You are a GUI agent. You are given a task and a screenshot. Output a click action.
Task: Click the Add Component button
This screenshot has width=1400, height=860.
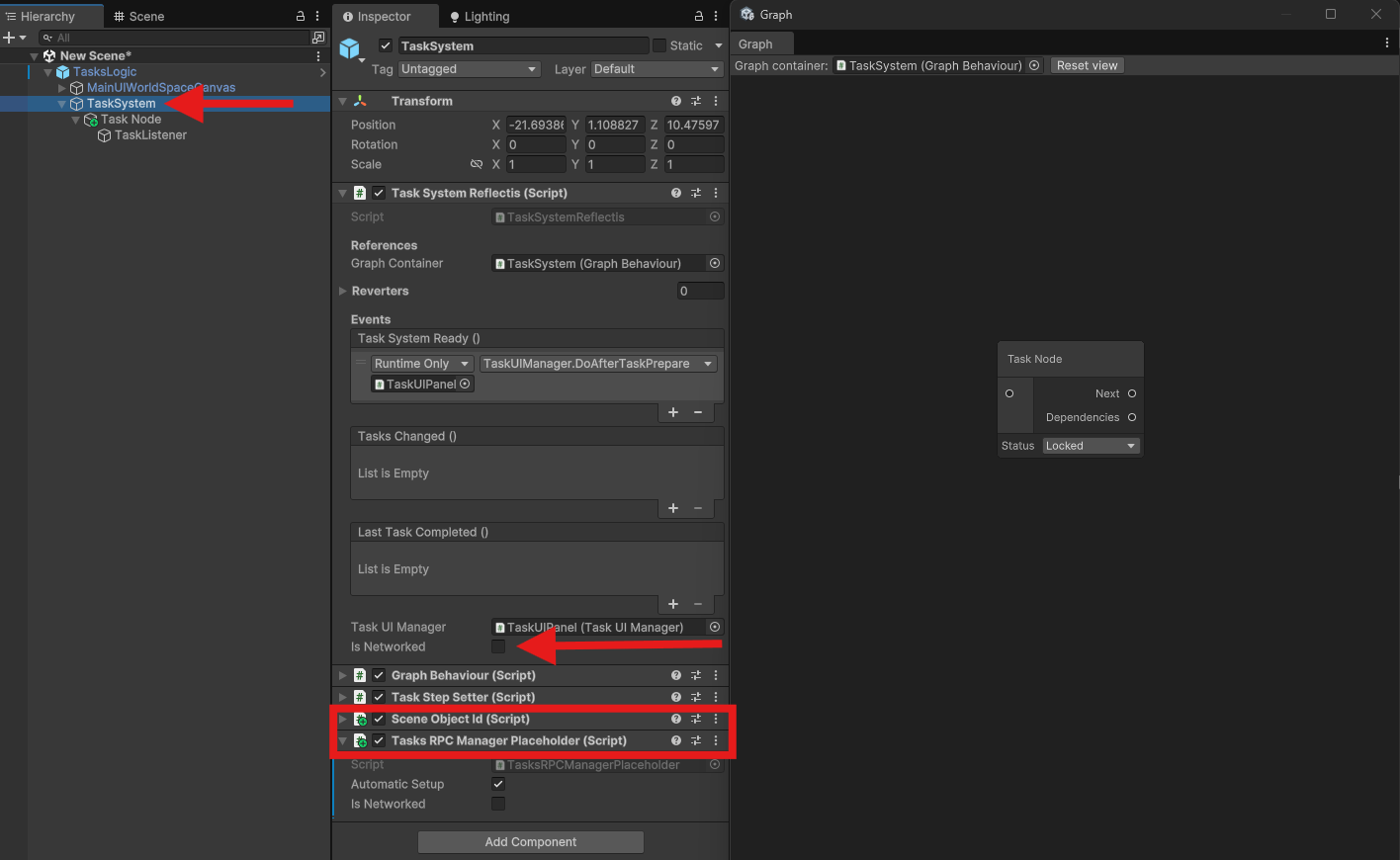point(531,842)
